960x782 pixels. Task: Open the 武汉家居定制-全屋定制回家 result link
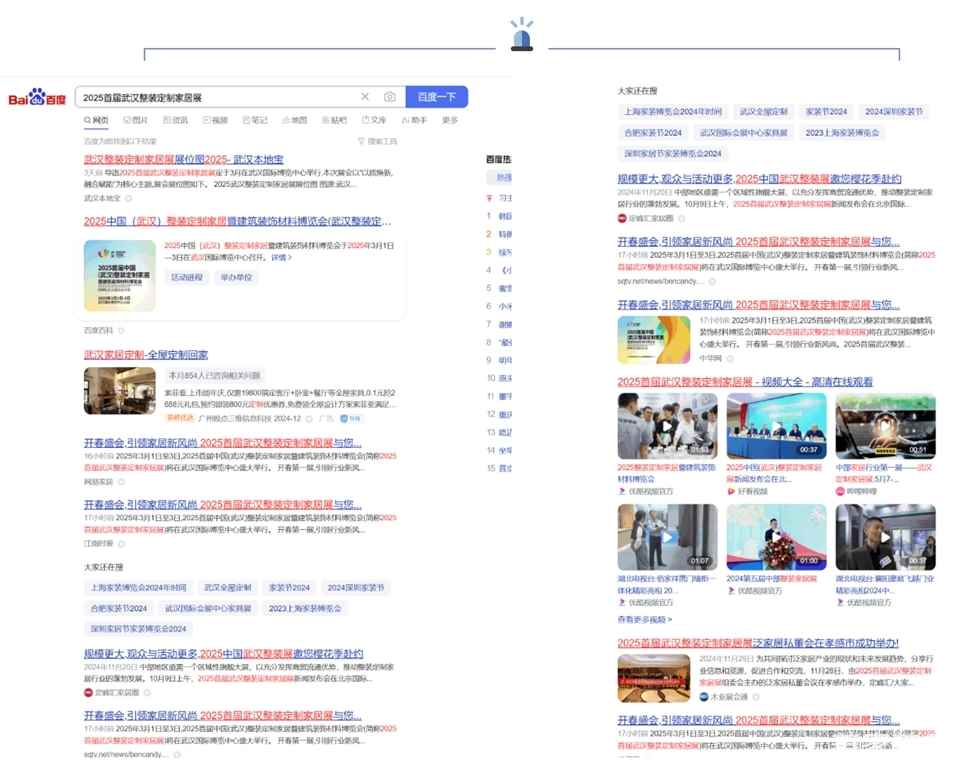pyautogui.click(x=146, y=355)
